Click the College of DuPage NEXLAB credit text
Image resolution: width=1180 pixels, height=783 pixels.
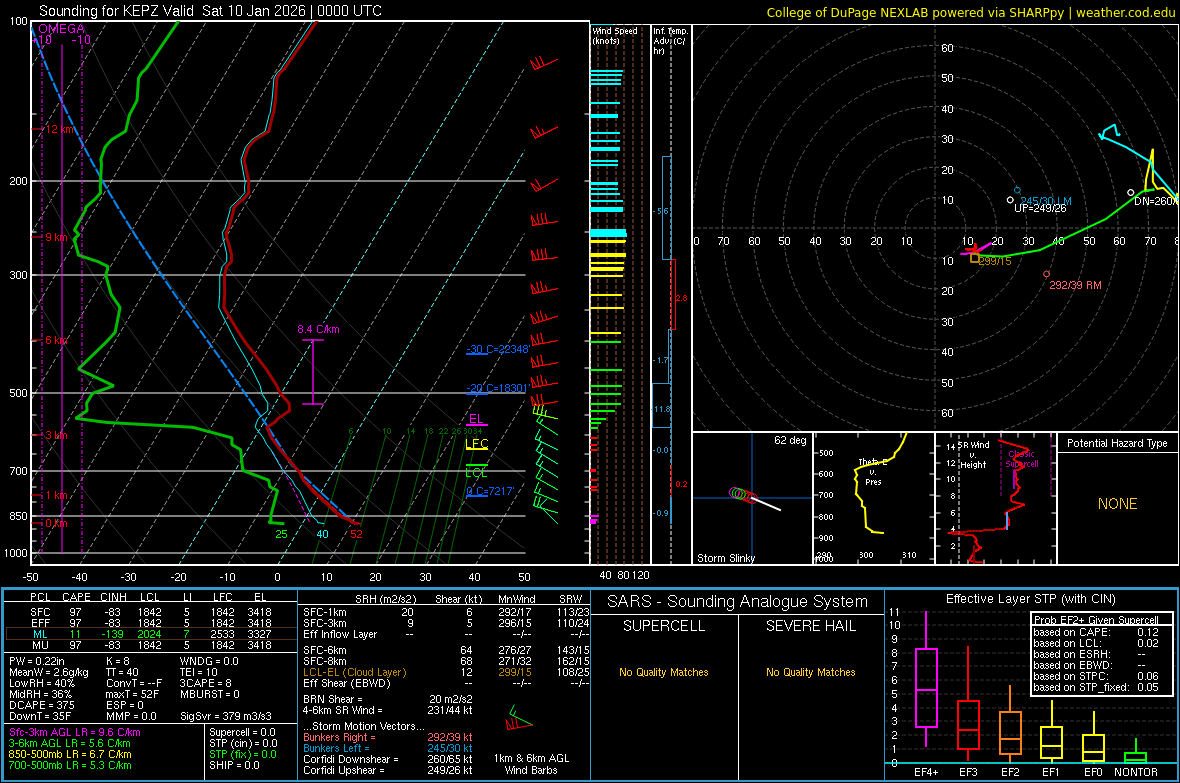pyautogui.click(x=970, y=12)
